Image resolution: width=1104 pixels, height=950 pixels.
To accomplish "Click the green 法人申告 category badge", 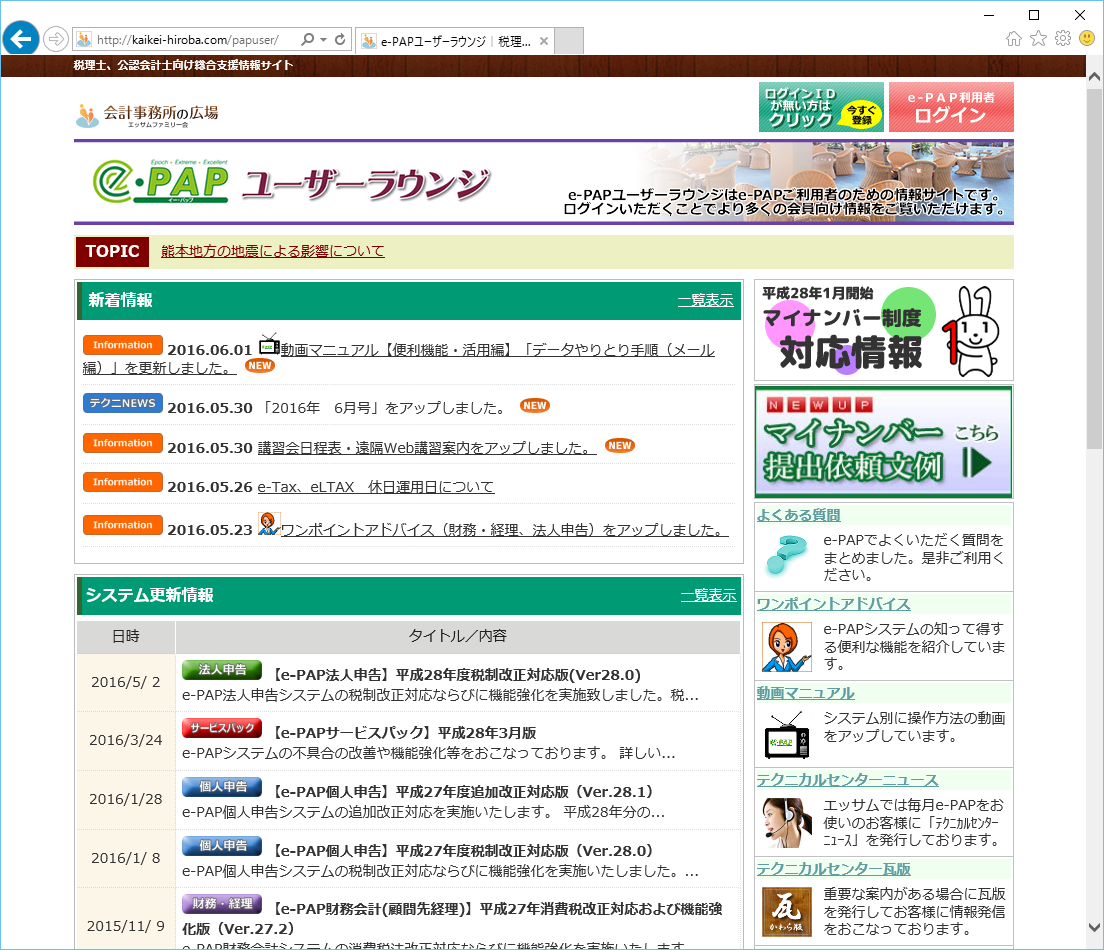I will [222, 670].
